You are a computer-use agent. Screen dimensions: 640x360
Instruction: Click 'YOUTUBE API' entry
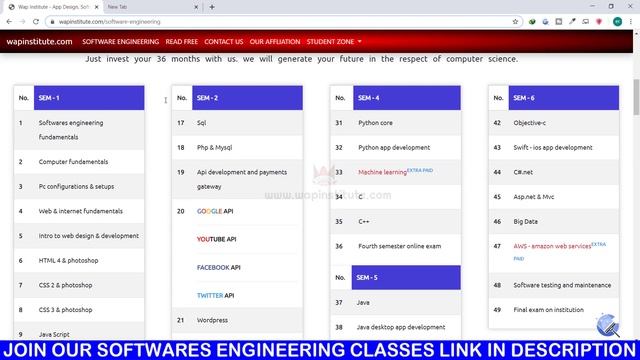click(217, 239)
